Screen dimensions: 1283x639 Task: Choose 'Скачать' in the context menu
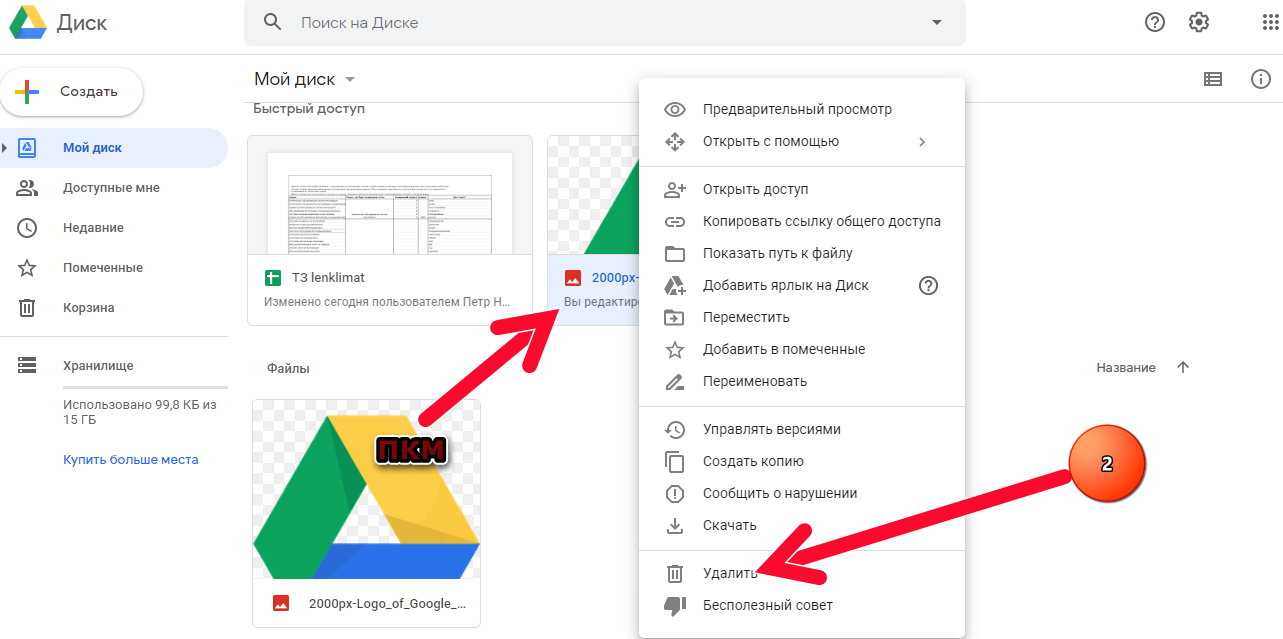coord(802,525)
